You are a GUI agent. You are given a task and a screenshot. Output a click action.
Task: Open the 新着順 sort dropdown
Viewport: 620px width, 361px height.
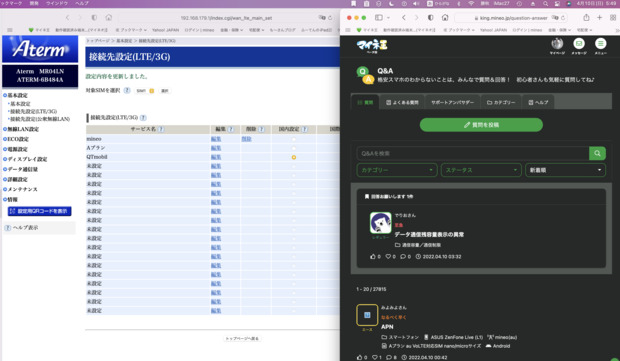565,170
